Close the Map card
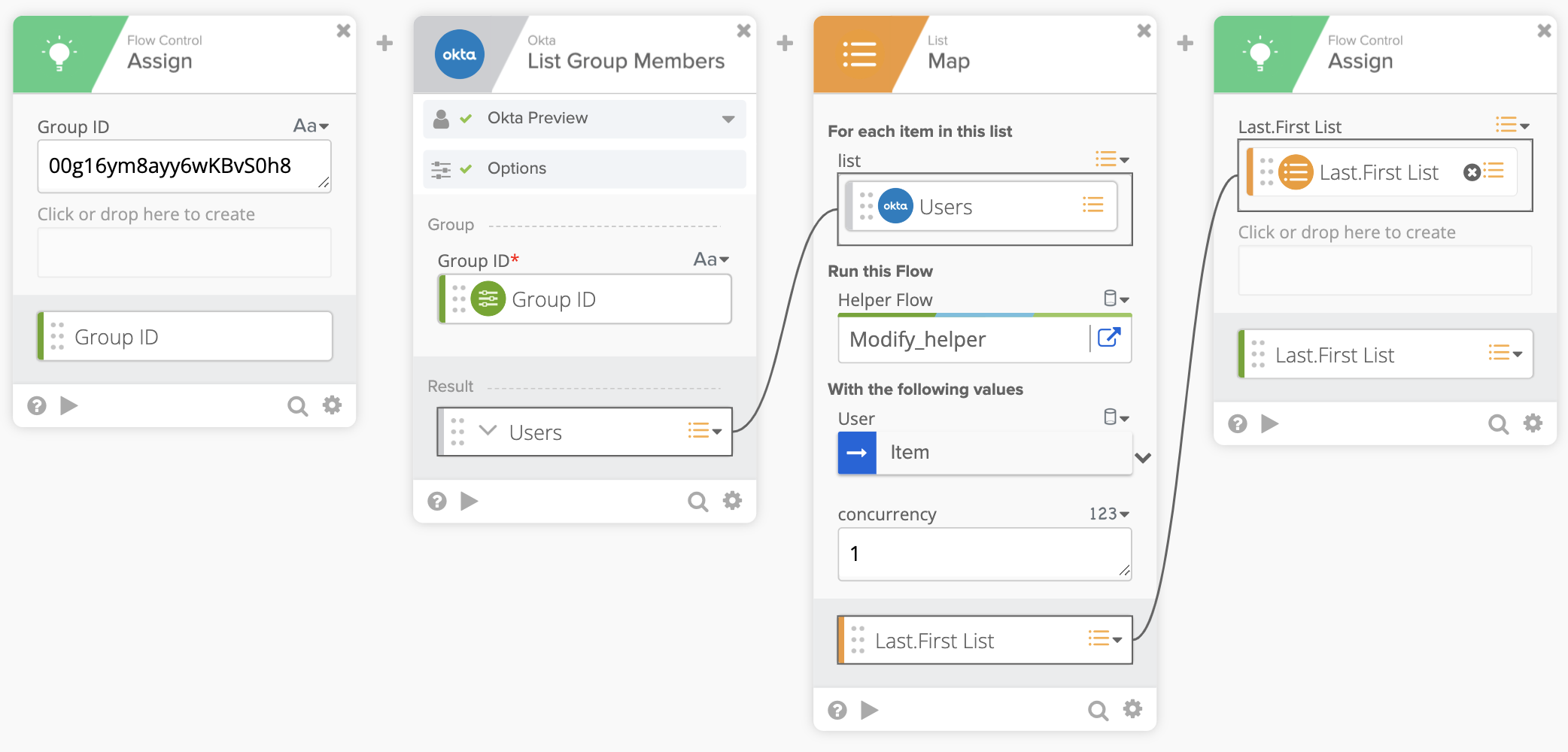 [x=1144, y=31]
